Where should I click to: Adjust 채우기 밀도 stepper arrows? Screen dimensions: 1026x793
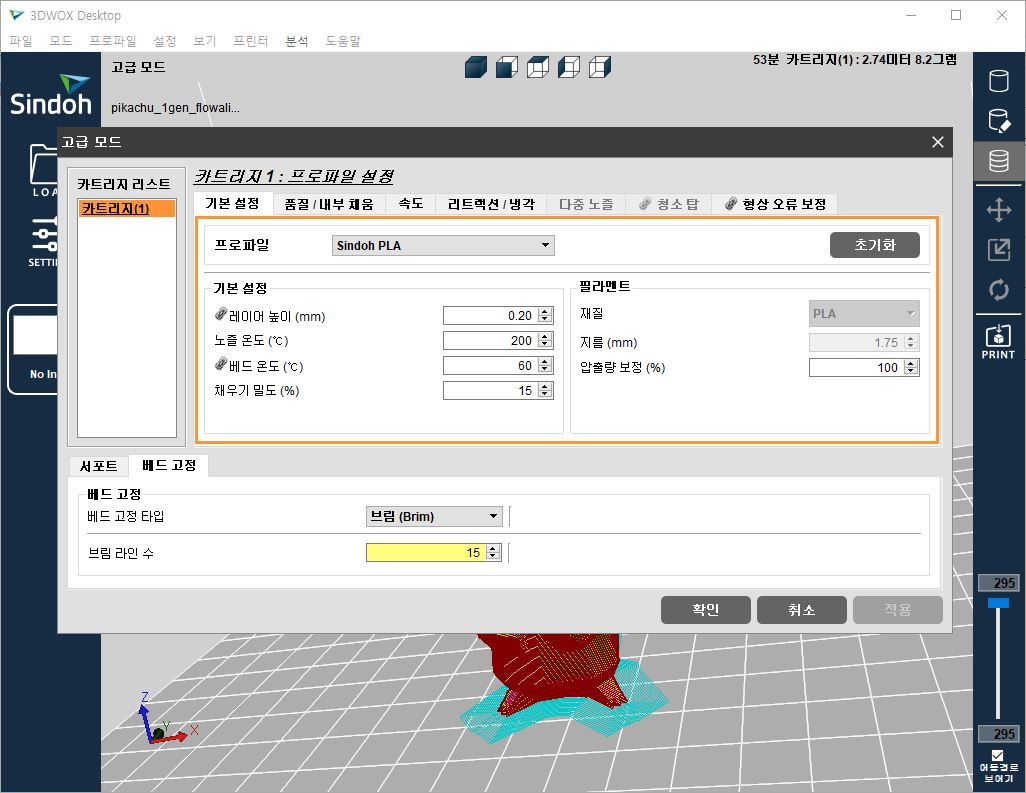click(545, 391)
